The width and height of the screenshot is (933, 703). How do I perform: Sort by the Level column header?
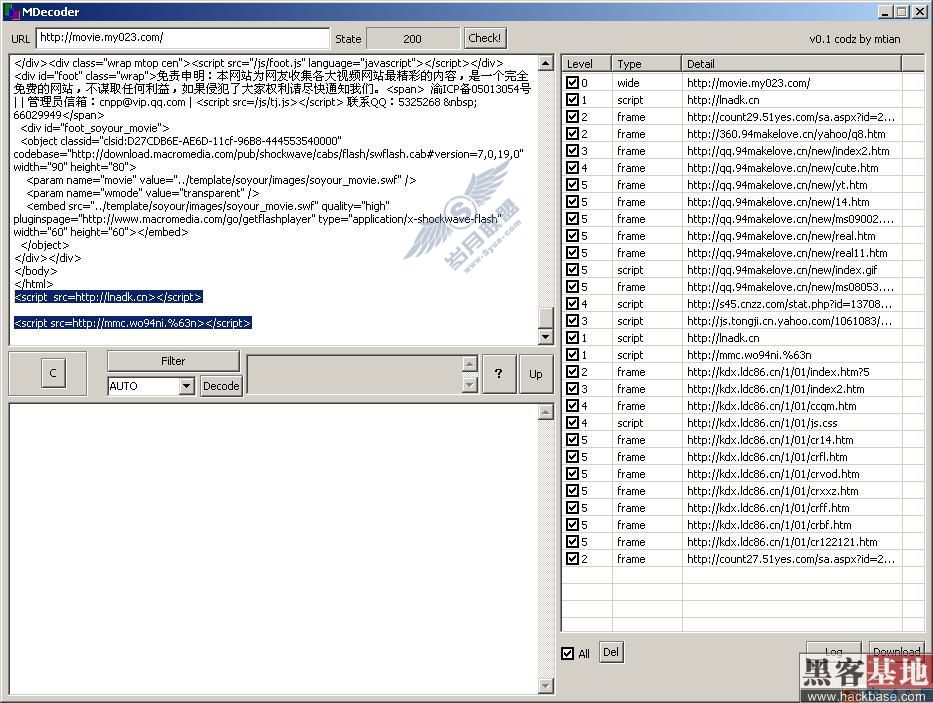(587, 64)
